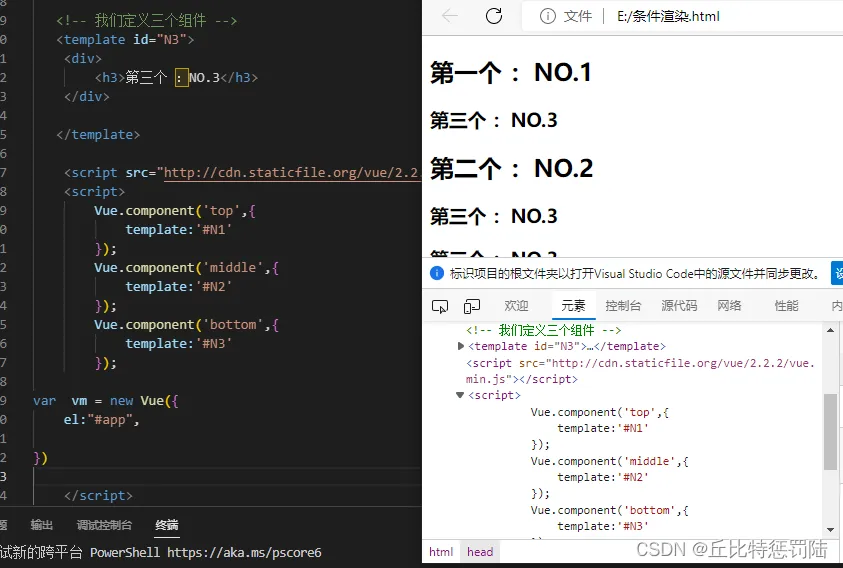Screen dimensions: 843x568
Task: Switch to the 性能 DevTools tab
Action: [786, 306]
